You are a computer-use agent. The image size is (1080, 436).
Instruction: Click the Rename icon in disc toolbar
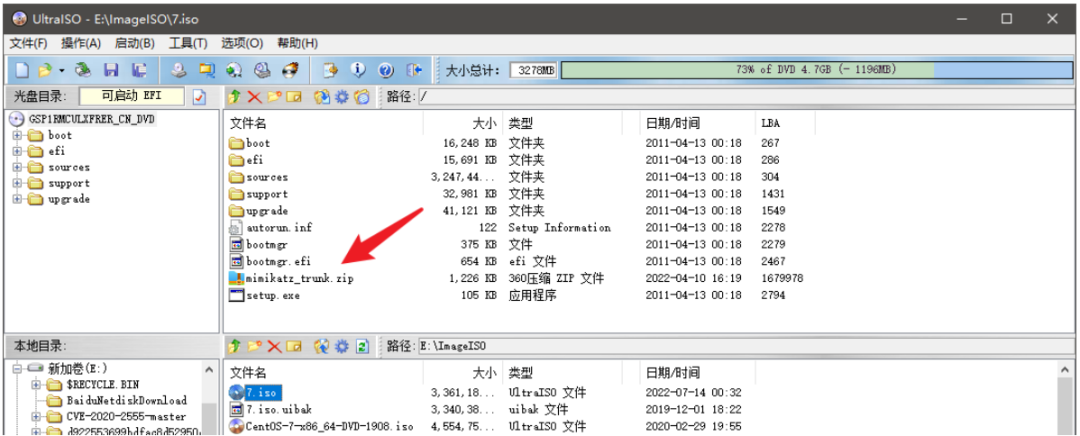click(294, 97)
